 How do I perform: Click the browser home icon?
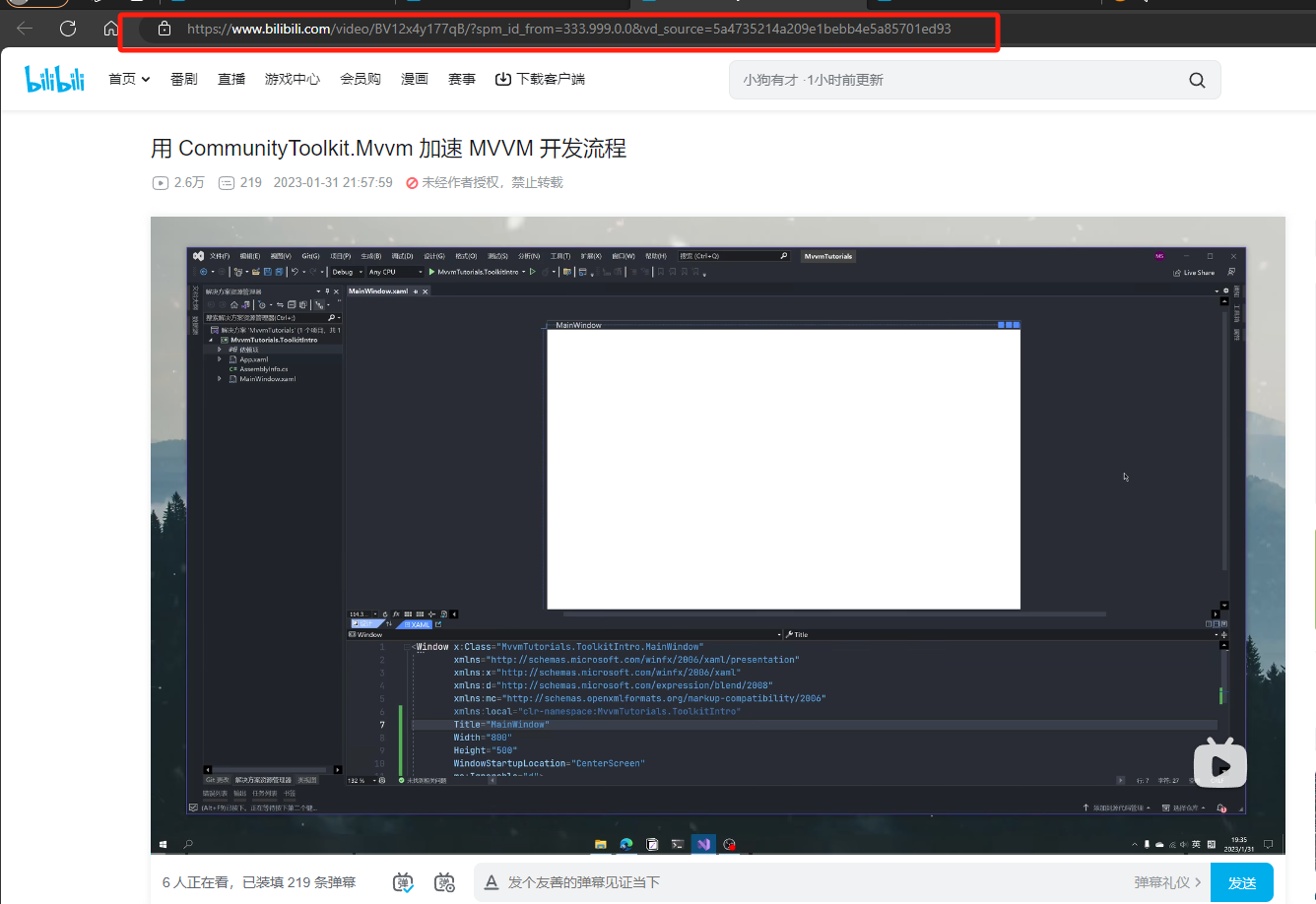pyautogui.click(x=110, y=29)
